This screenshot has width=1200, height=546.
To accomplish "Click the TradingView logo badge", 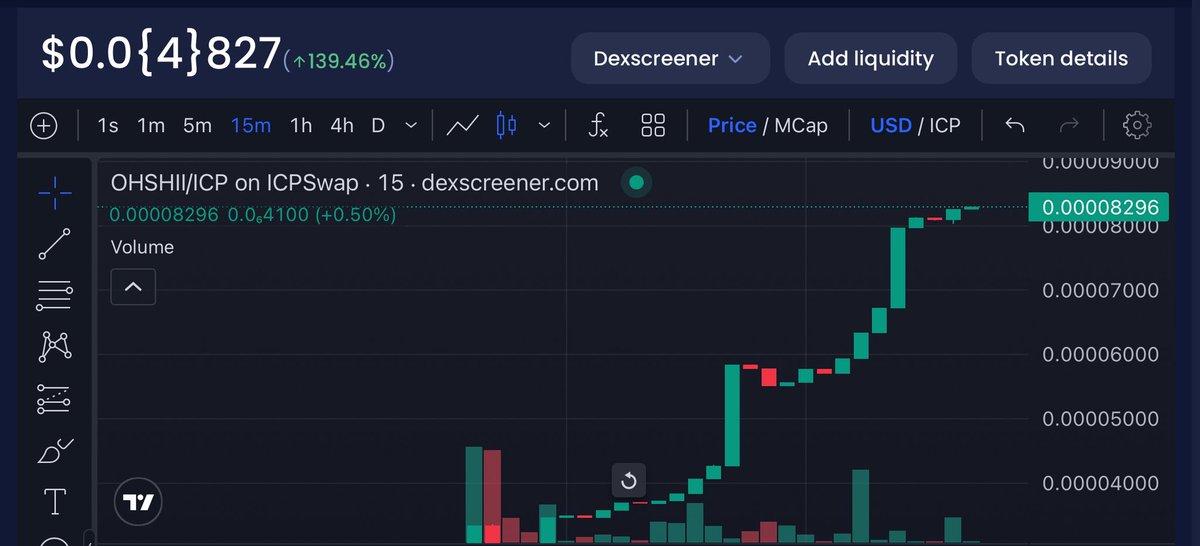I will click(139, 501).
